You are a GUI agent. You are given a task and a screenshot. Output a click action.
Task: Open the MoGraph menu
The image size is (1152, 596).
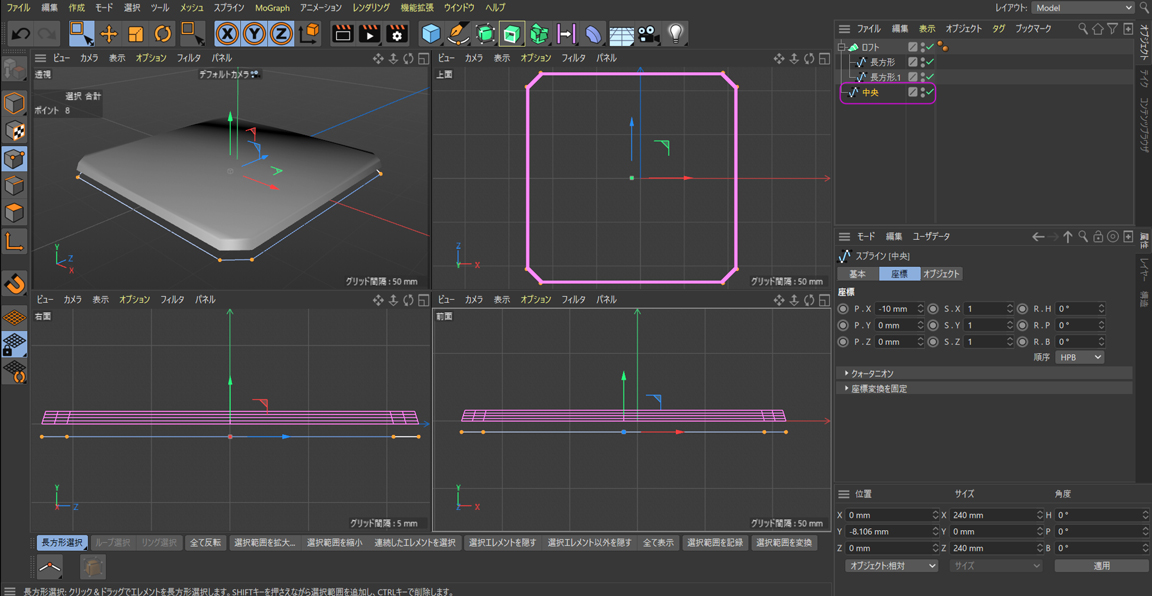(x=272, y=8)
